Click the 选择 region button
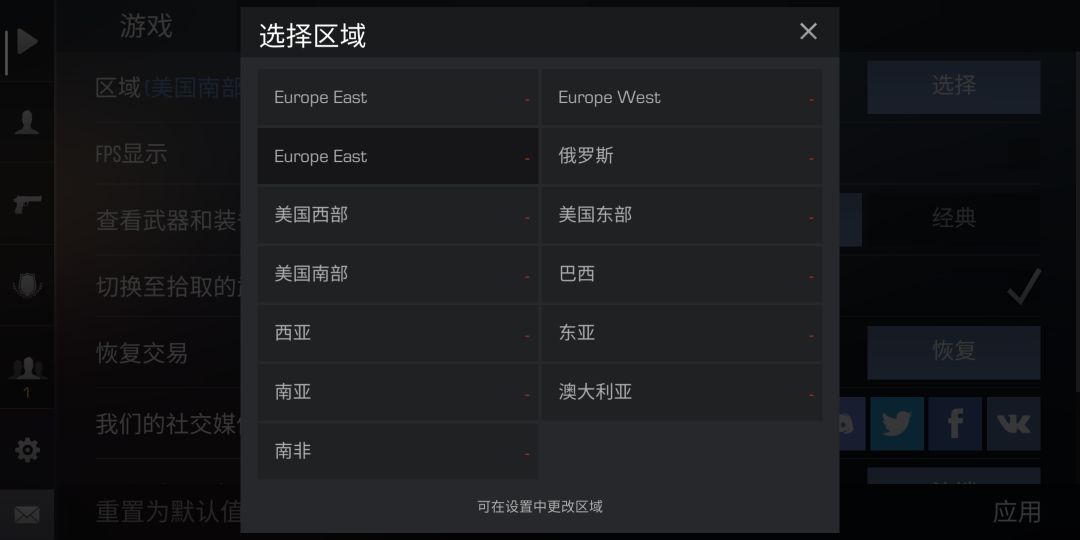The height and width of the screenshot is (540, 1080). click(x=954, y=87)
